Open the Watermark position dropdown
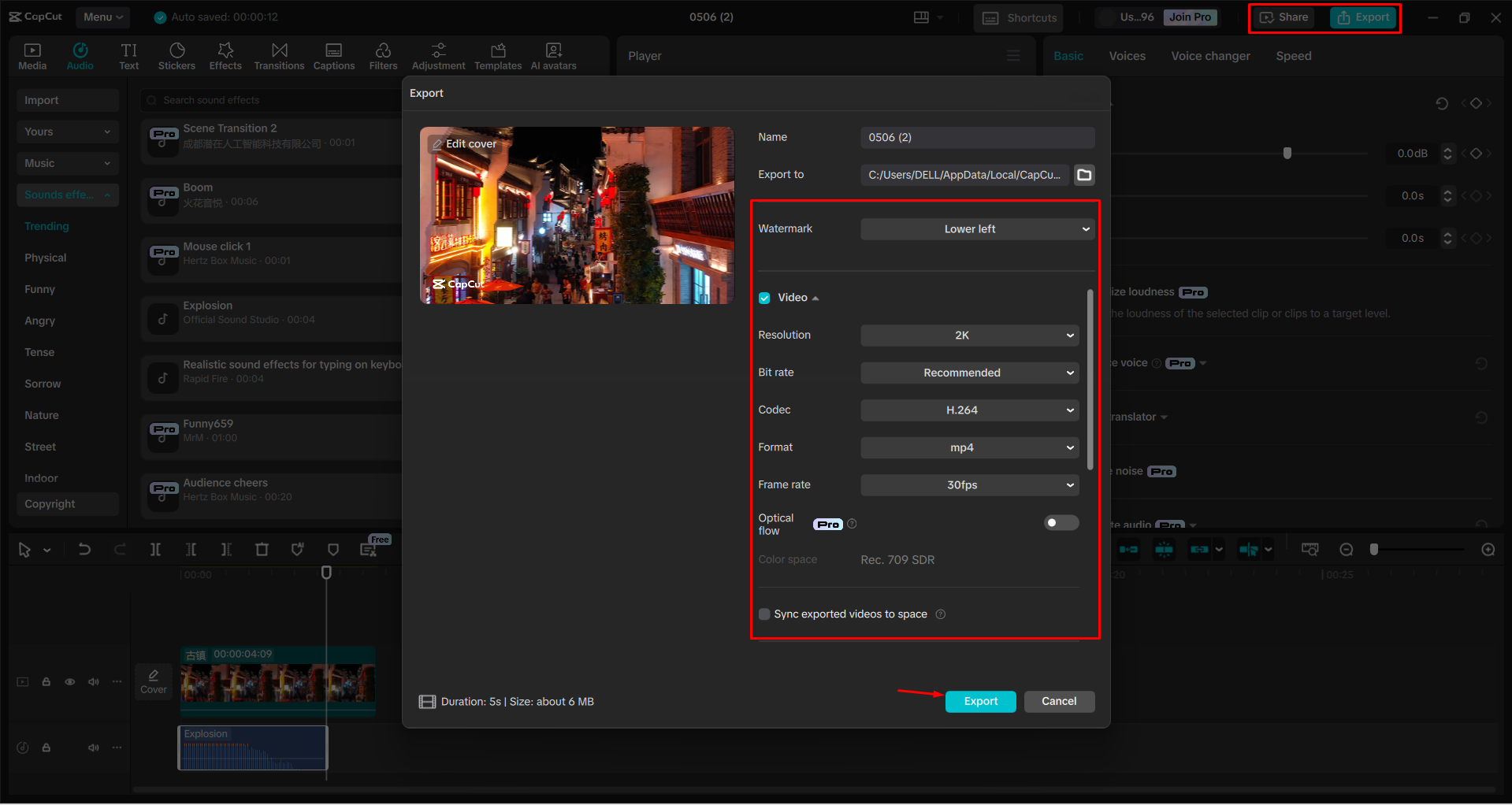The image size is (1512, 805). point(977,228)
